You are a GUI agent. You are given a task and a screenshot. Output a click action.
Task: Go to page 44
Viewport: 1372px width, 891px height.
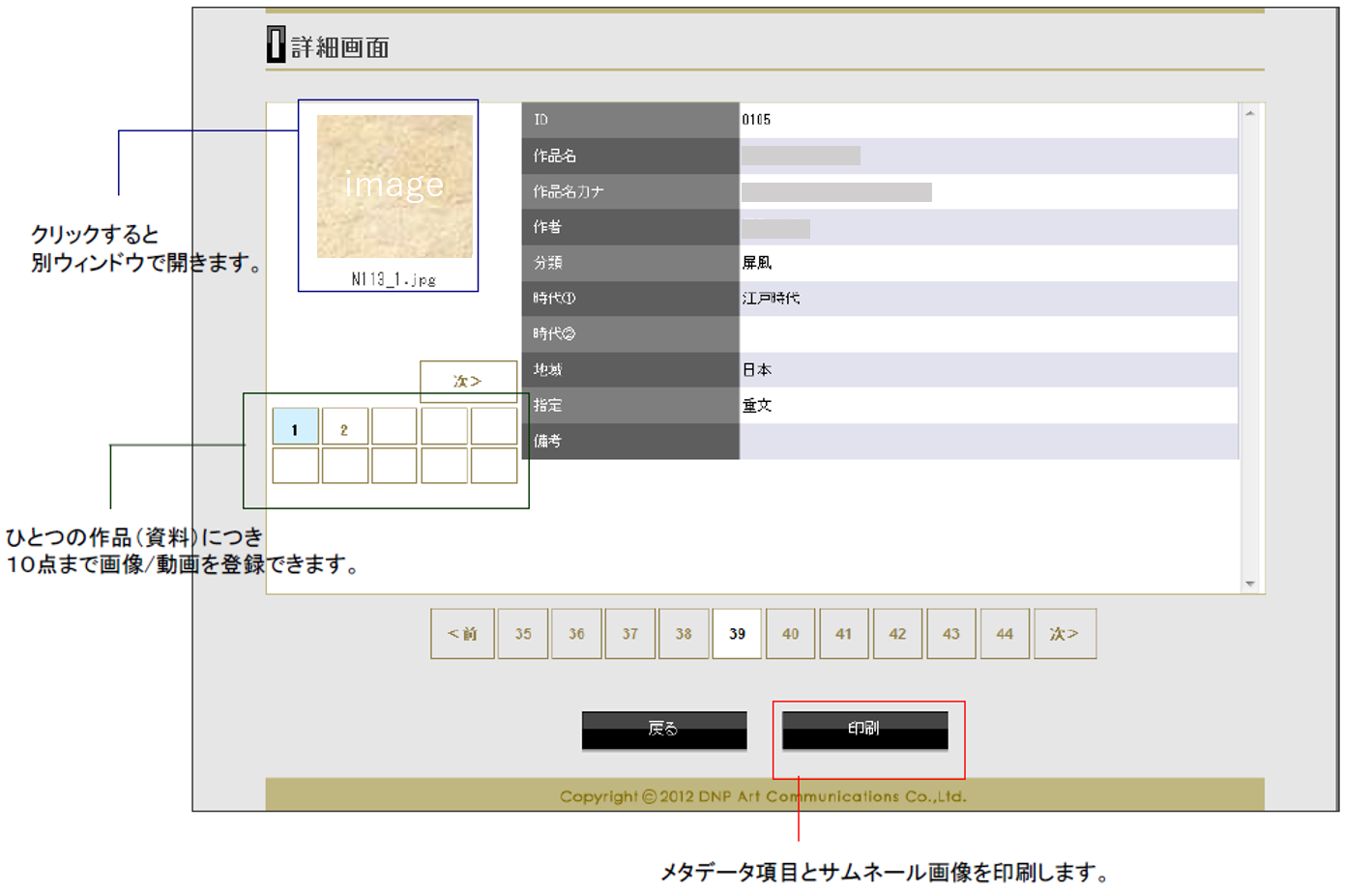point(1005,634)
